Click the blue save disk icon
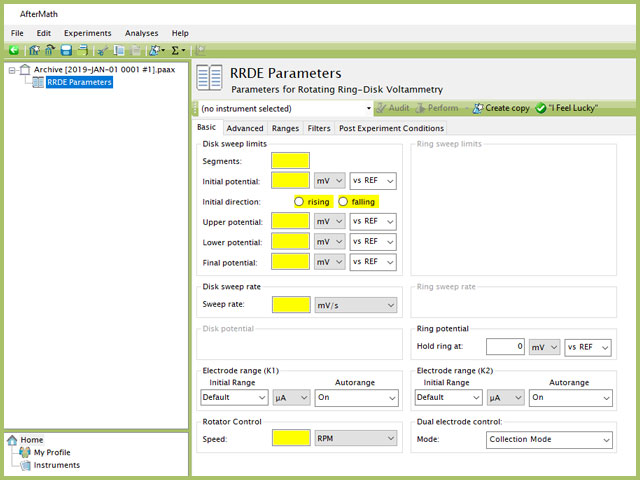Viewport: 640px width, 480px height. point(66,50)
